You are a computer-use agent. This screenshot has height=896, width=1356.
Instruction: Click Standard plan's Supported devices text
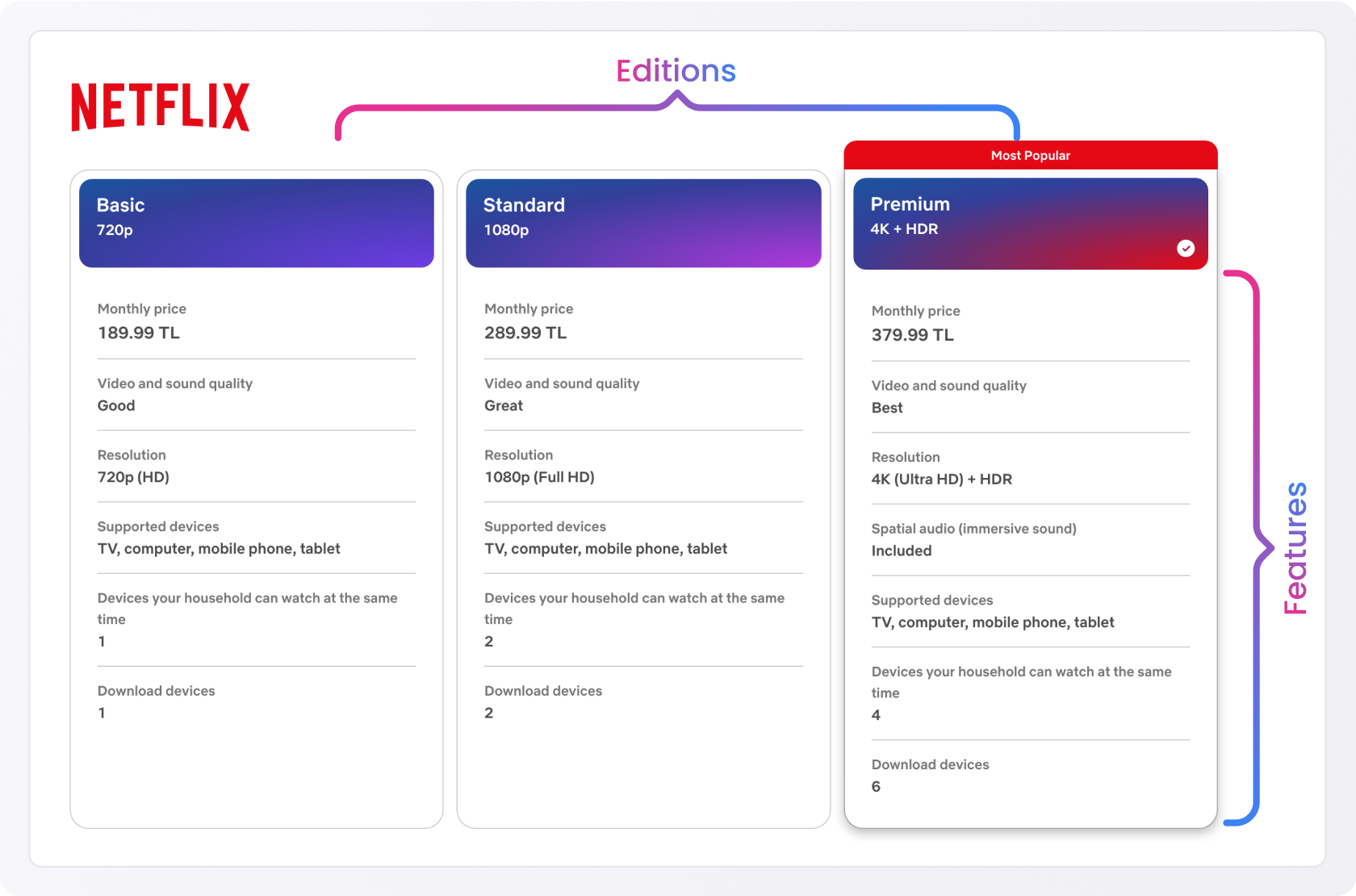point(605,549)
